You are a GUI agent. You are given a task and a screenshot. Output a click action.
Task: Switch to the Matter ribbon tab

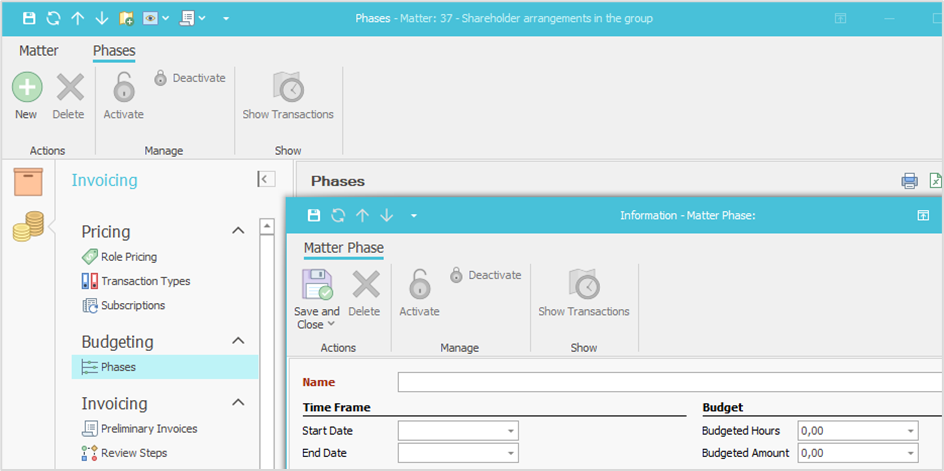39,50
